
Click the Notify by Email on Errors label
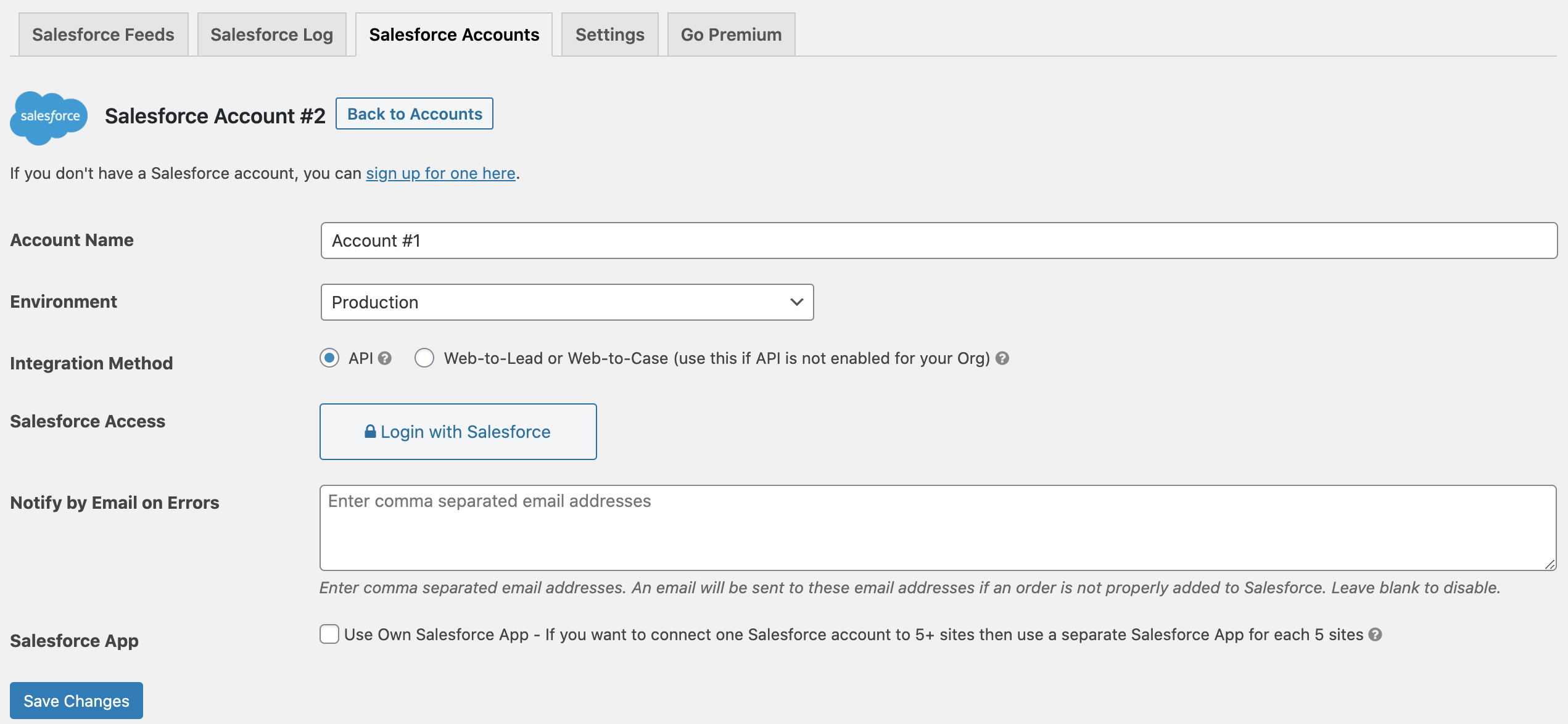[115, 503]
